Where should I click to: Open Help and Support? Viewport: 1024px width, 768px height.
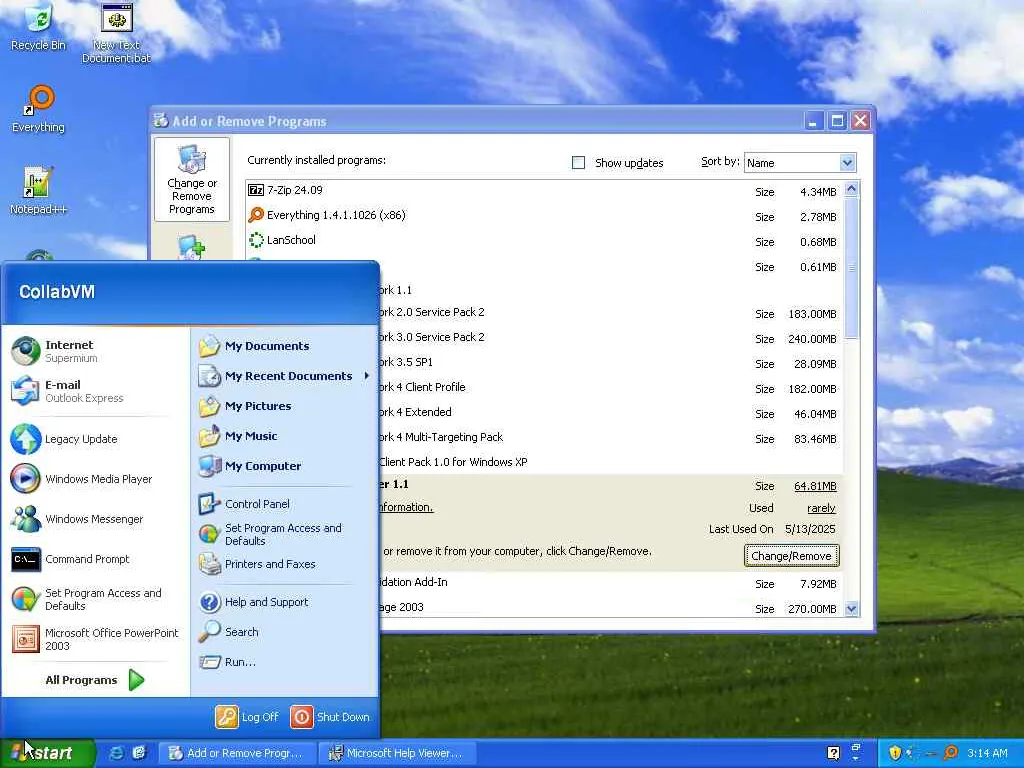coord(285,602)
